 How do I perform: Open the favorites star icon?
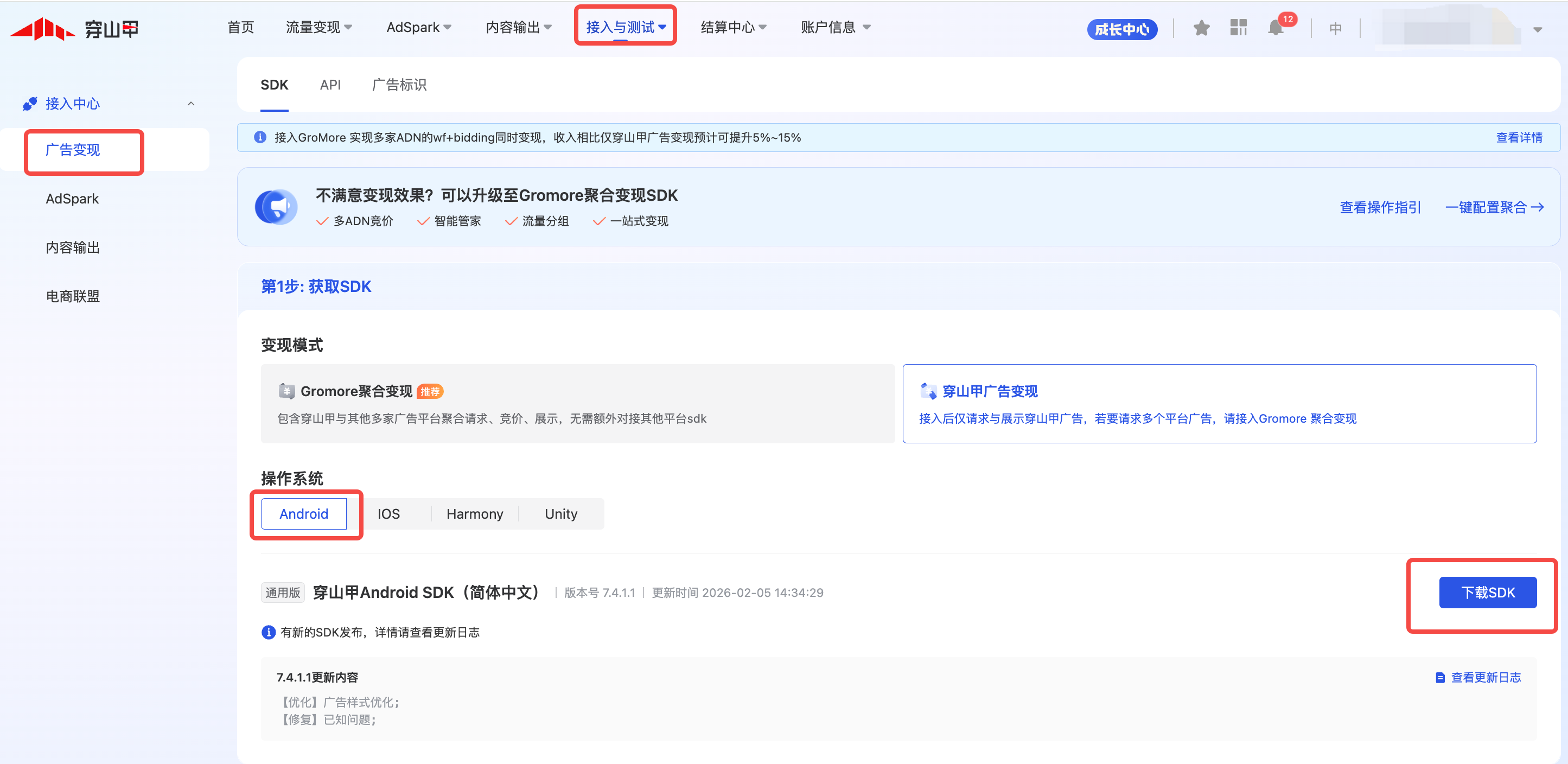[1201, 28]
